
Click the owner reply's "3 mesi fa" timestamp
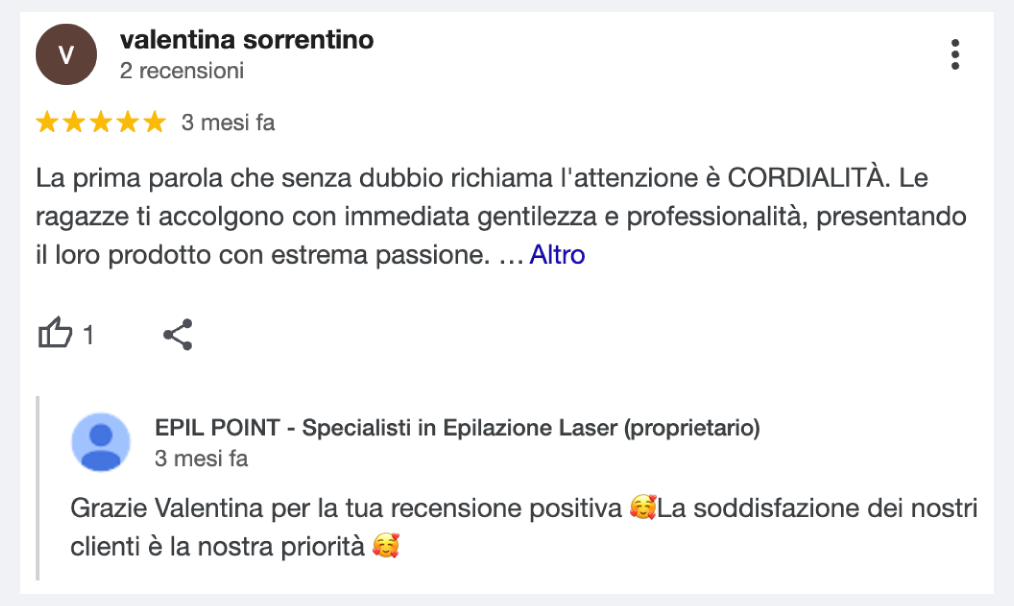(x=201, y=459)
